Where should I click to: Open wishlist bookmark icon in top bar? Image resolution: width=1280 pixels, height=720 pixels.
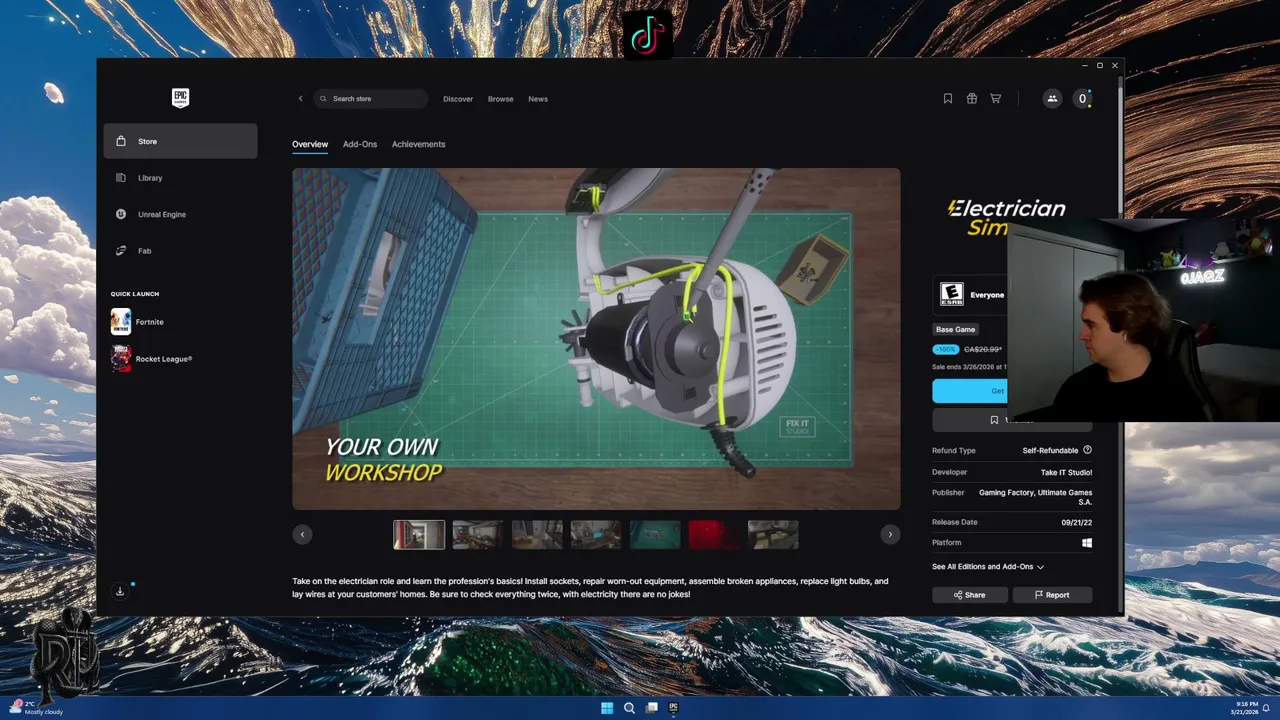click(x=948, y=99)
